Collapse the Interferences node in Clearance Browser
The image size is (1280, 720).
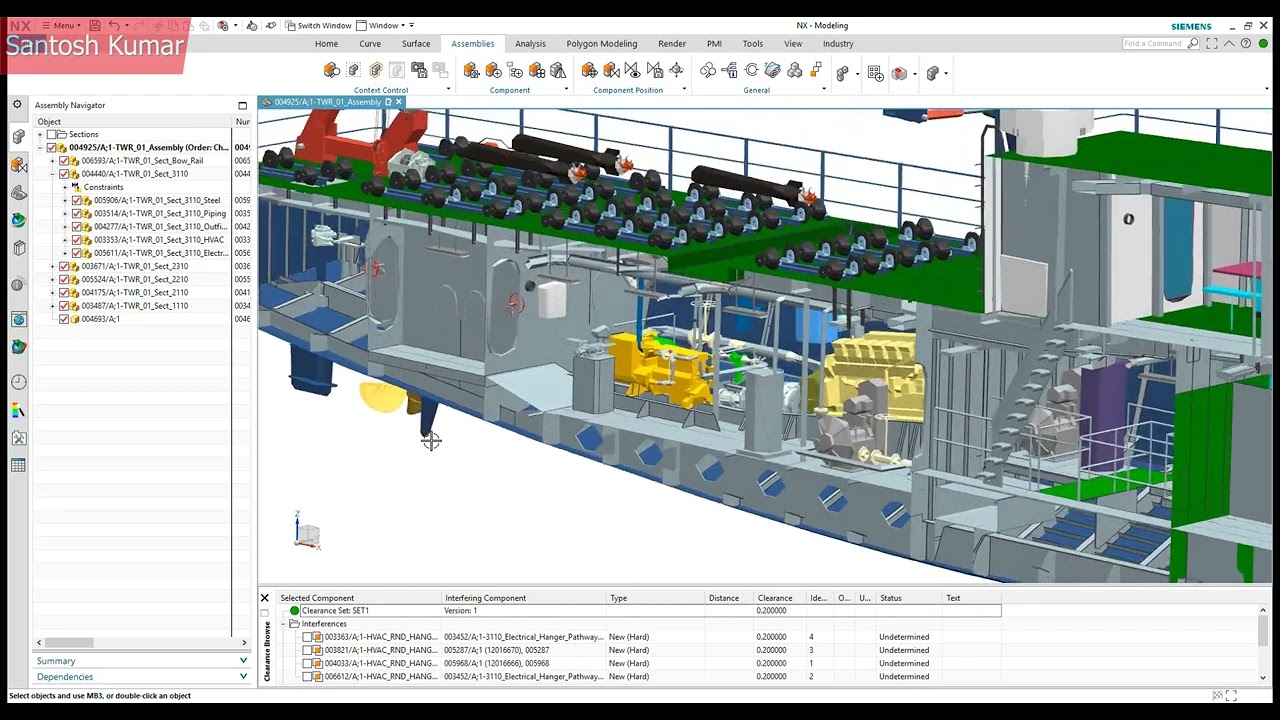tap(283, 624)
